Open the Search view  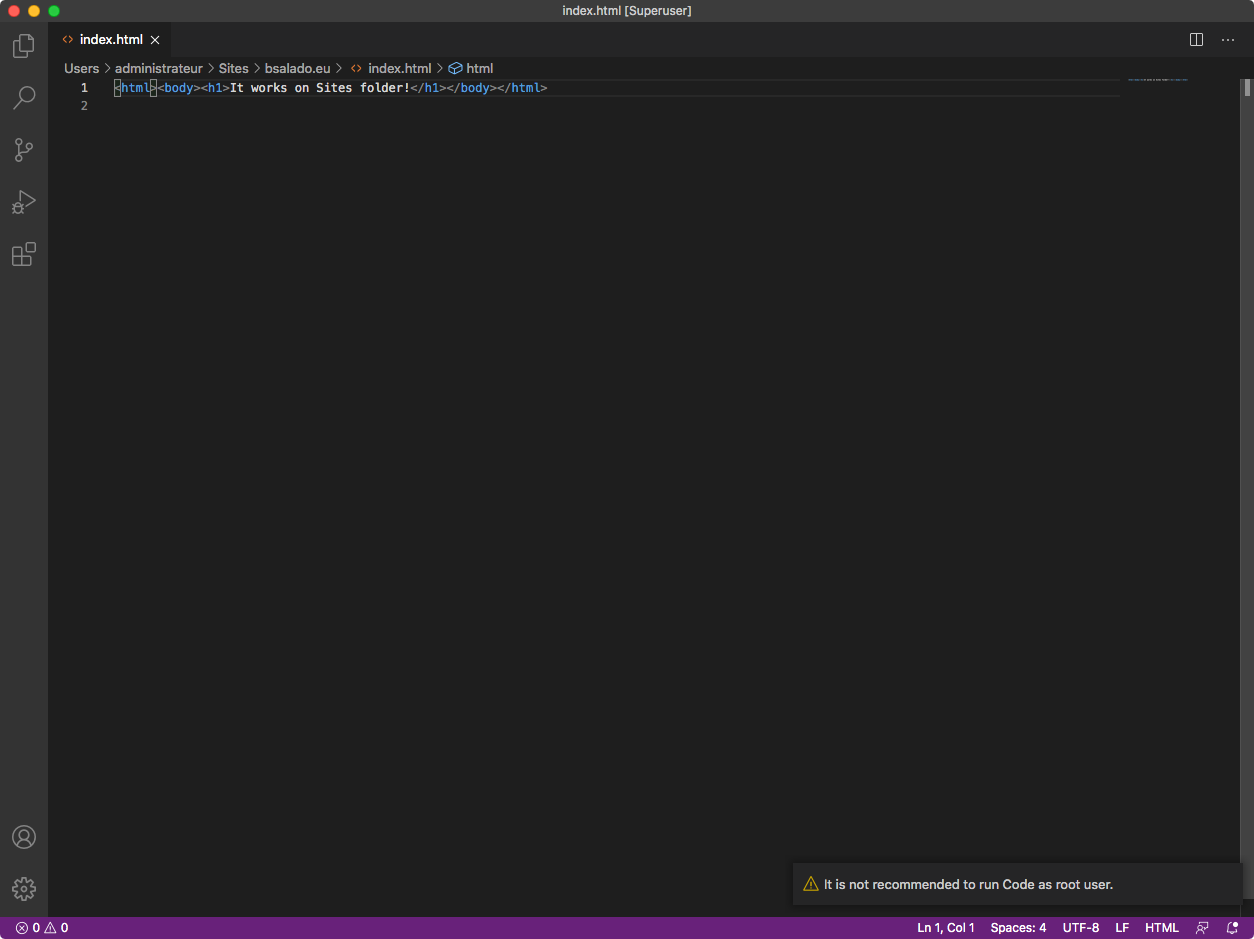click(23, 98)
